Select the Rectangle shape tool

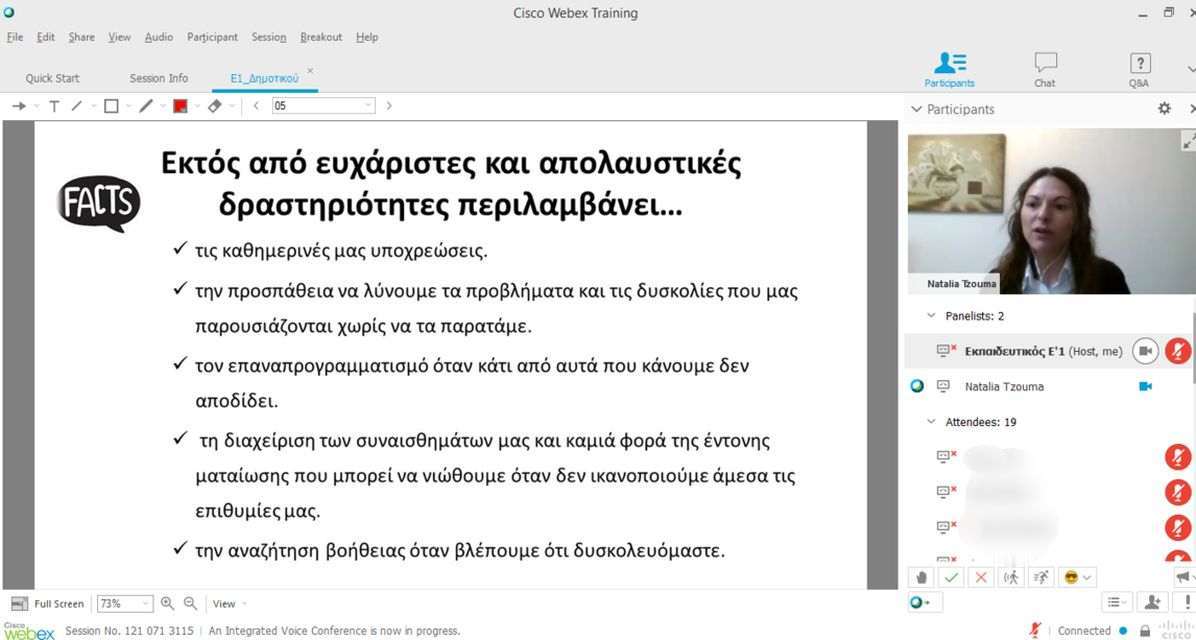click(x=111, y=106)
